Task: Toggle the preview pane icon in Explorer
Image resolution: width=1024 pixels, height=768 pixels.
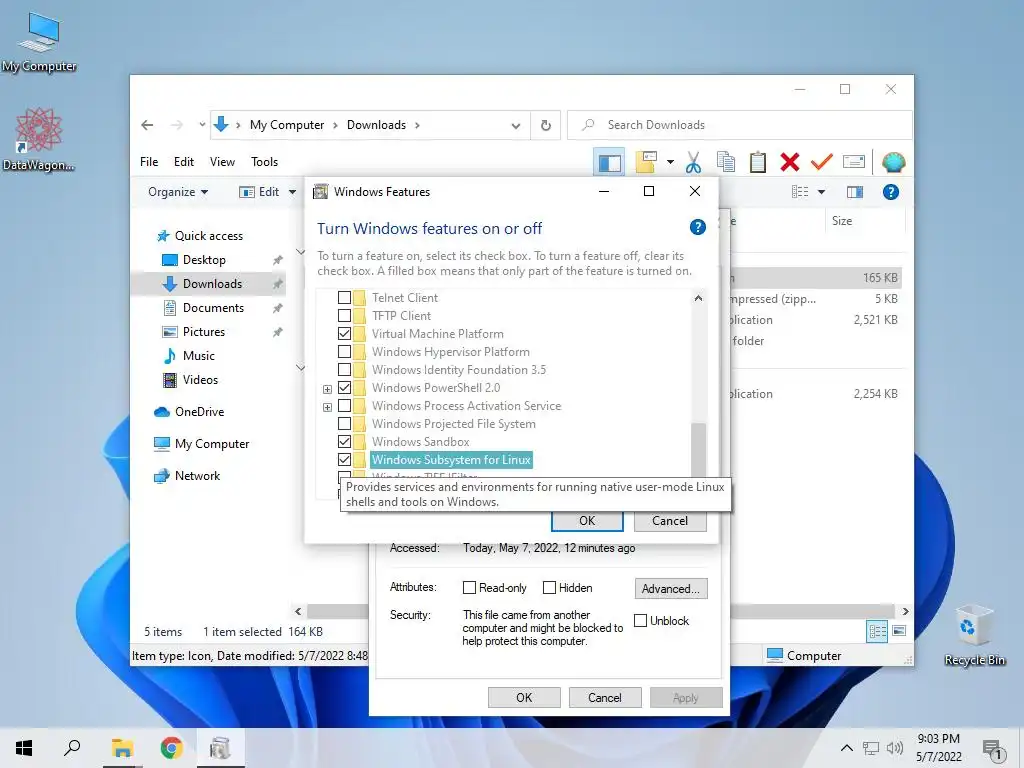Action: pos(855,192)
